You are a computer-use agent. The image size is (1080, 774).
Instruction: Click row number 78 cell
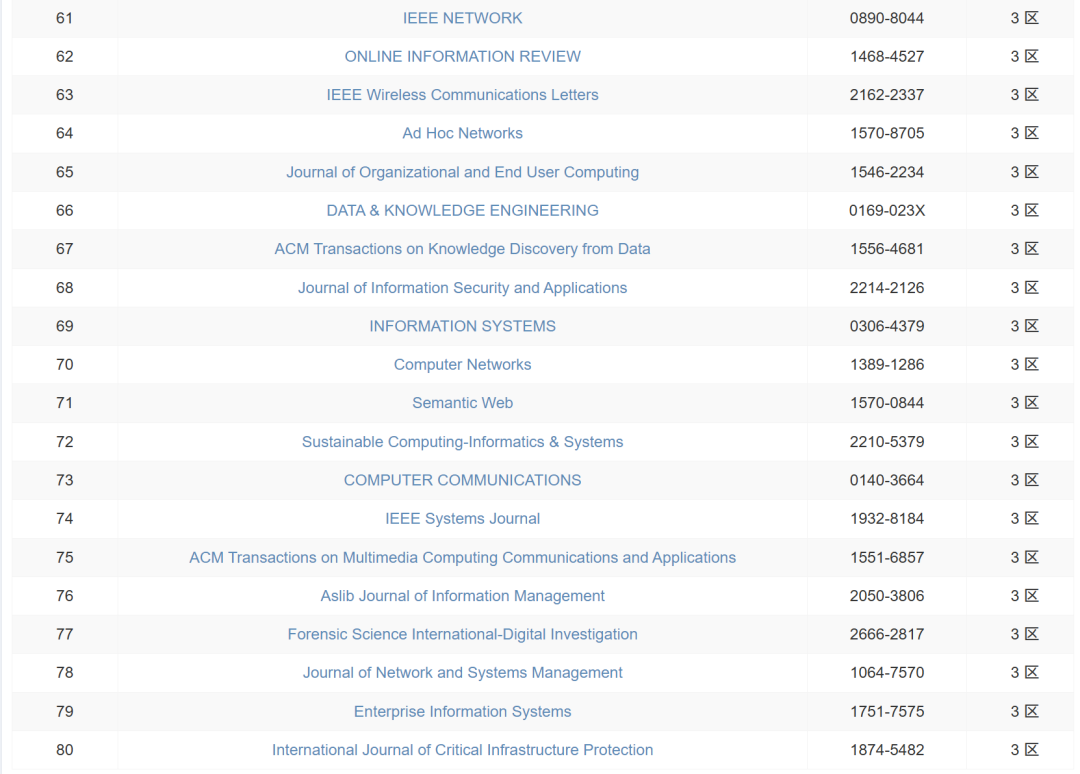tap(64, 673)
